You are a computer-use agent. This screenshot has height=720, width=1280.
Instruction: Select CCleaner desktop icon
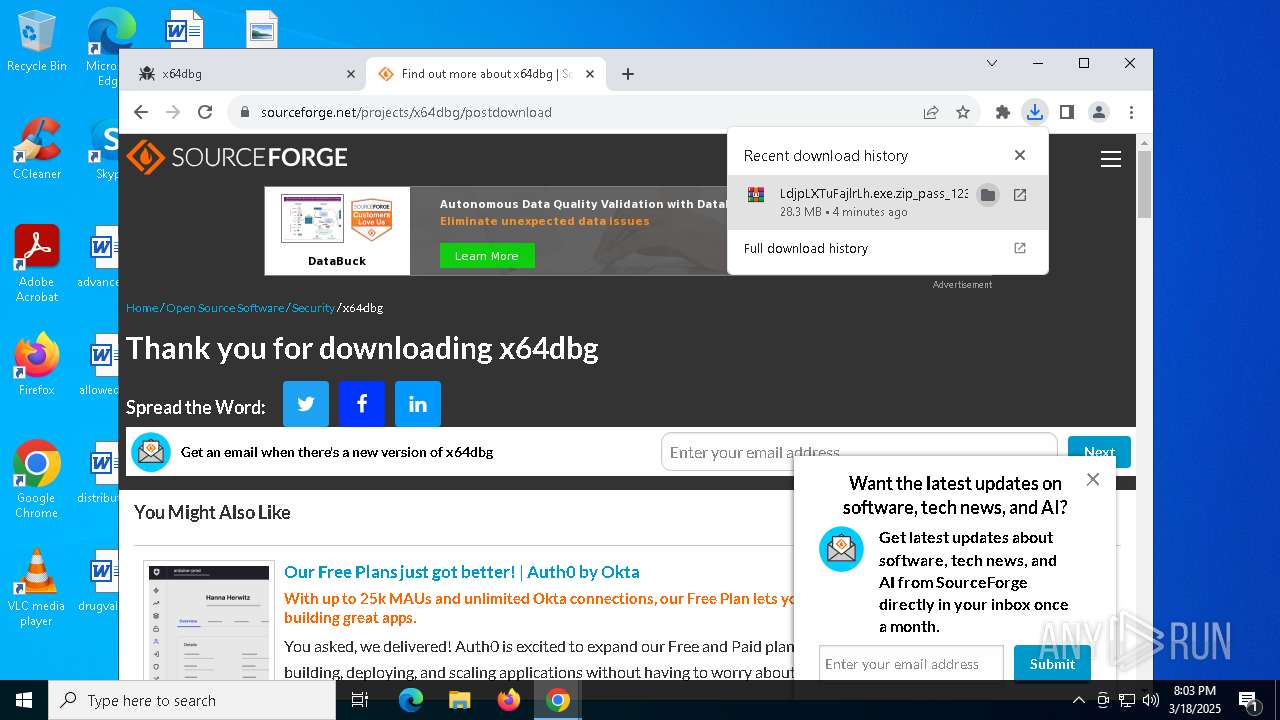(37, 148)
